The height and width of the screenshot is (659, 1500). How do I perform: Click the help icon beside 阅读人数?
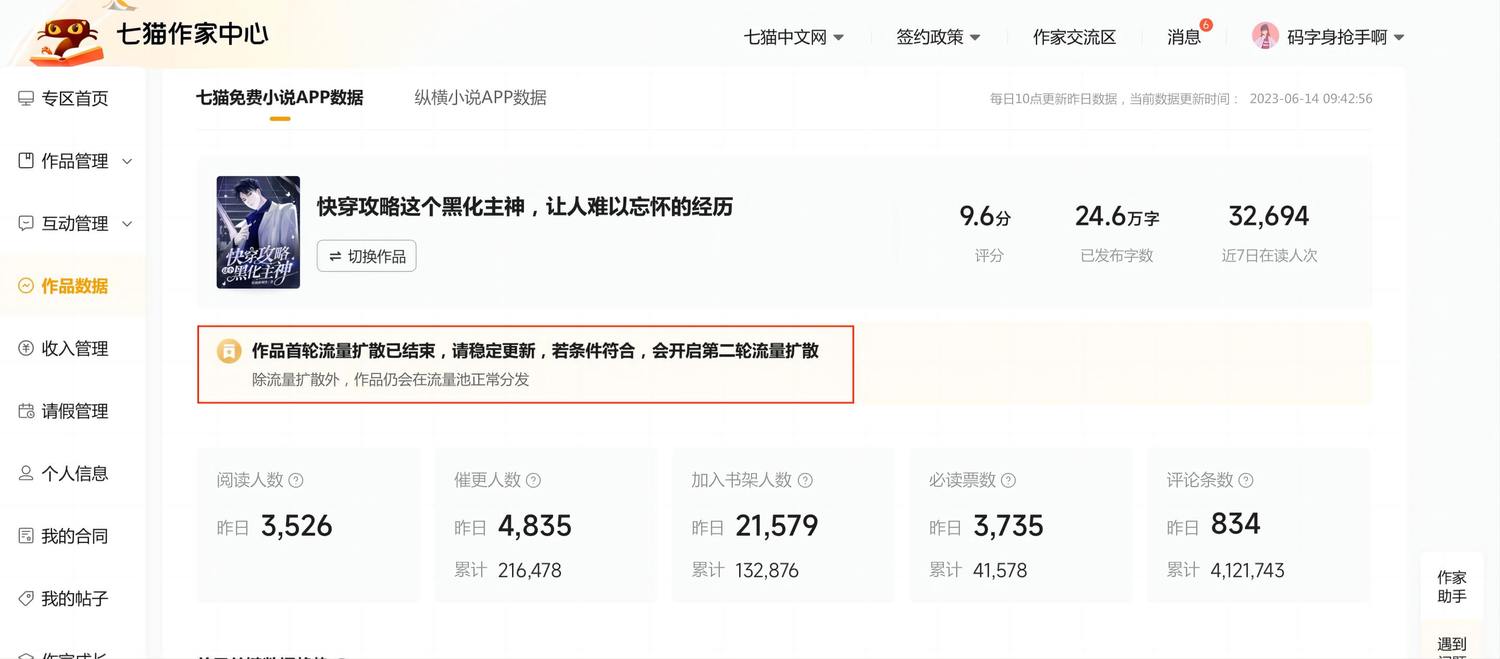pyautogui.click(x=296, y=480)
